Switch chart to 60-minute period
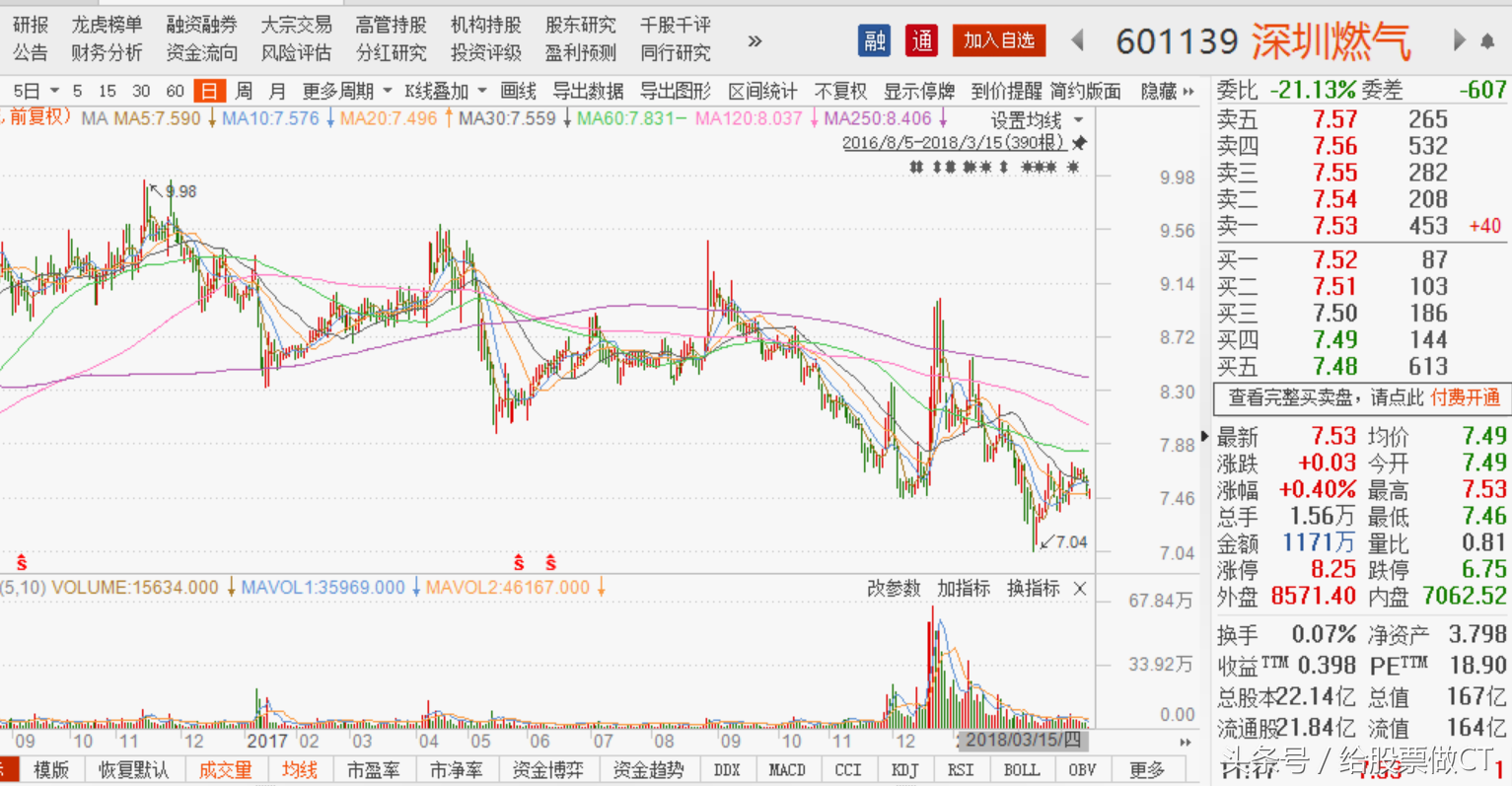Screen dimensions: 1512x786 coord(175,91)
